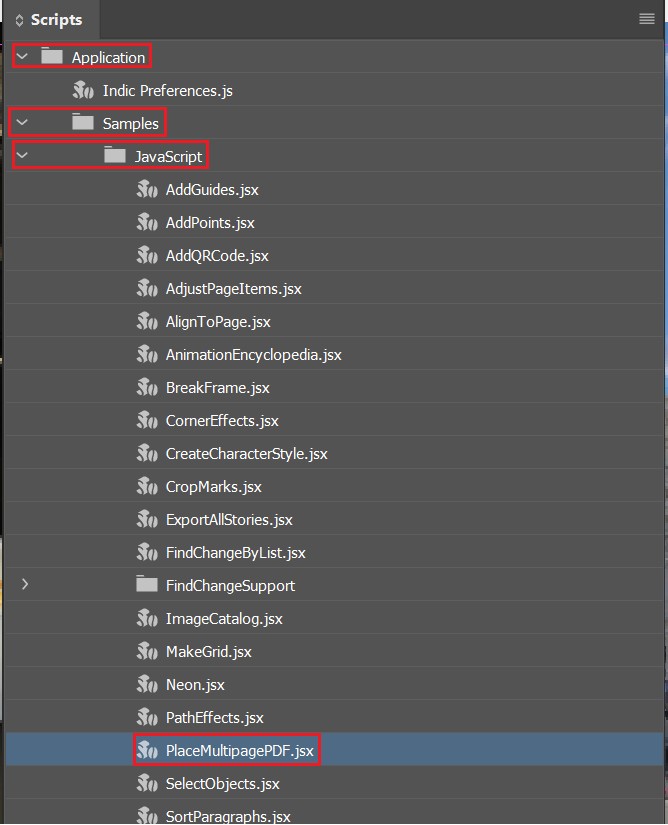Select PlaceMultipagePDF.jsx script name

pyautogui.click(x=240, y=751)
